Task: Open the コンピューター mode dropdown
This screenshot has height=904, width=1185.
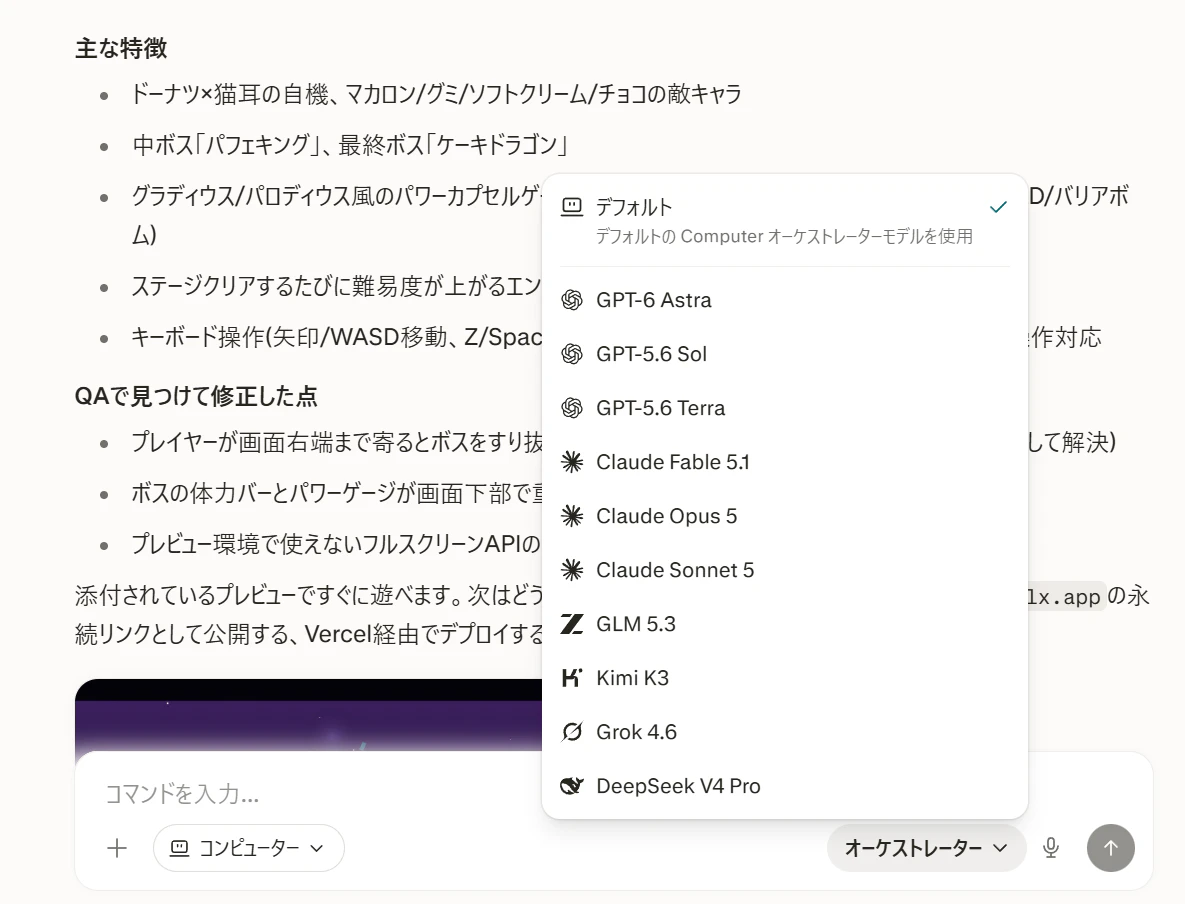Action: click(249, 848)
